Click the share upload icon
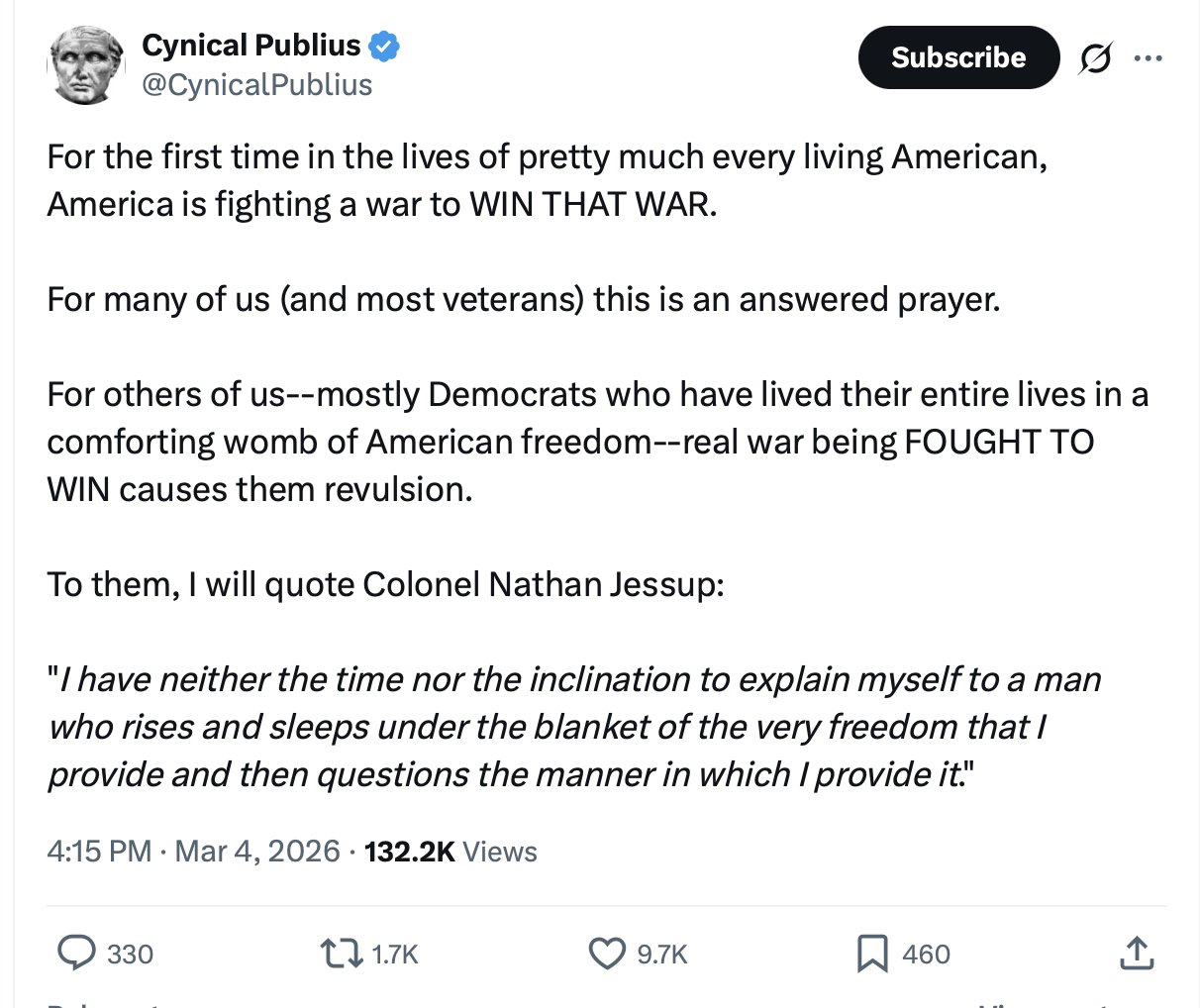The width and height of the screenshot is (1200, 1008). 1136,953
